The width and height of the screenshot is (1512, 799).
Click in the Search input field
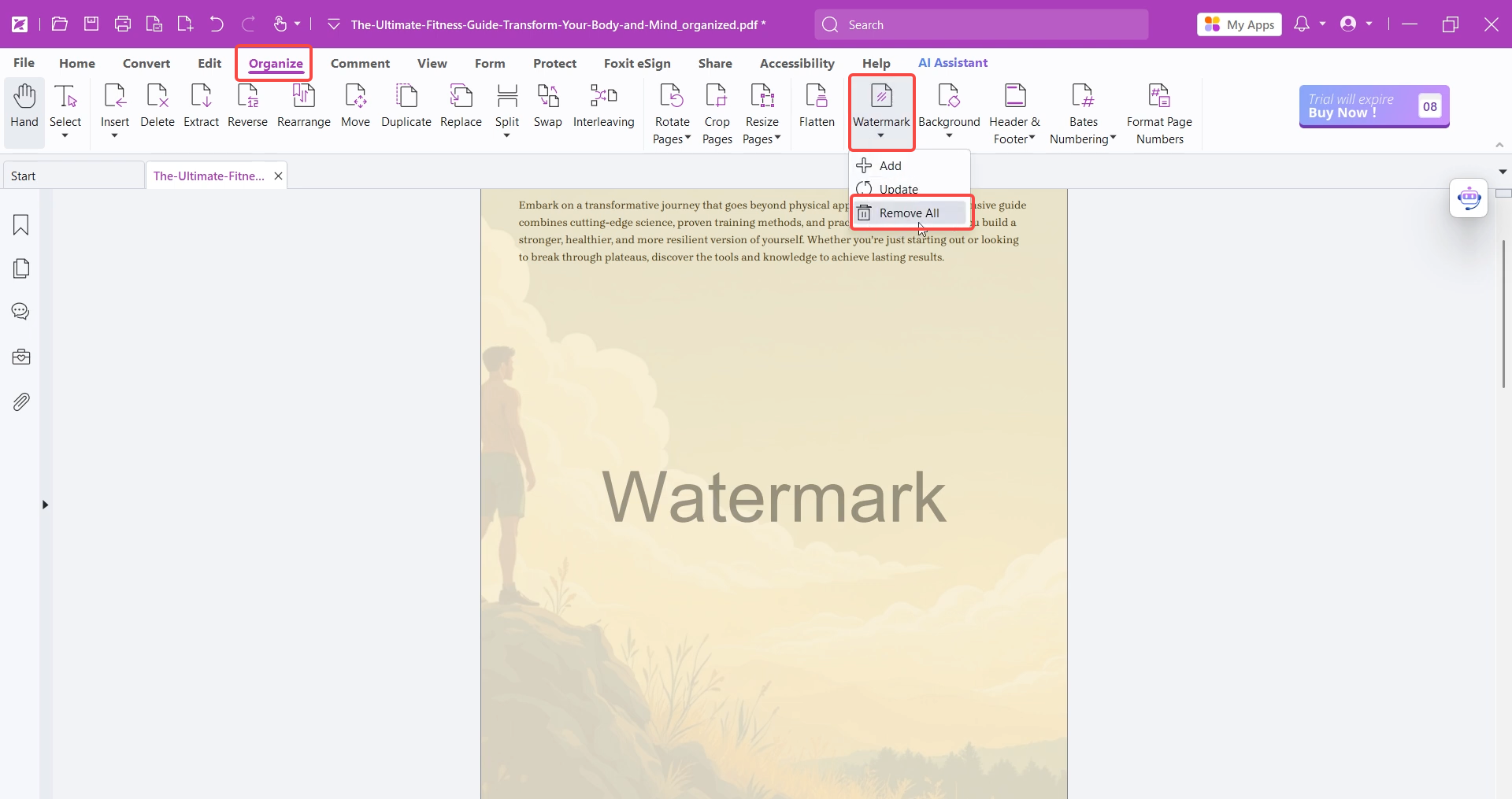click(x=981, y=24)
